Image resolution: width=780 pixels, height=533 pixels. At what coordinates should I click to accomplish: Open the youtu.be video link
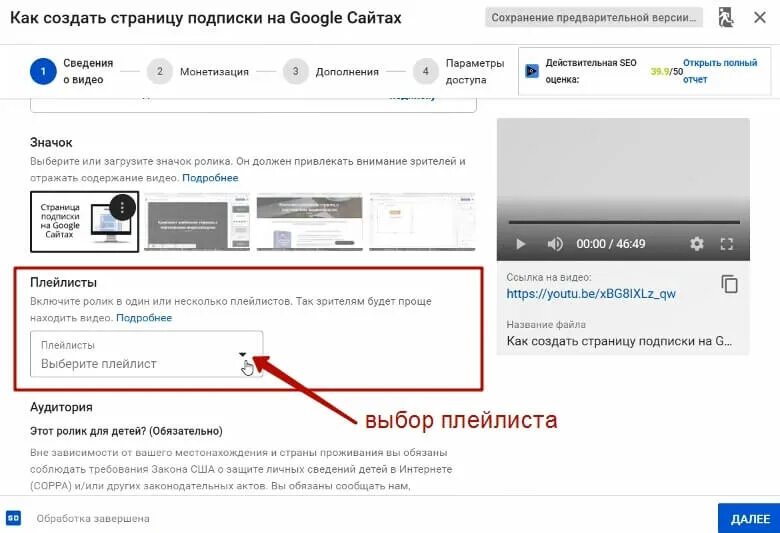coord(591,294)
